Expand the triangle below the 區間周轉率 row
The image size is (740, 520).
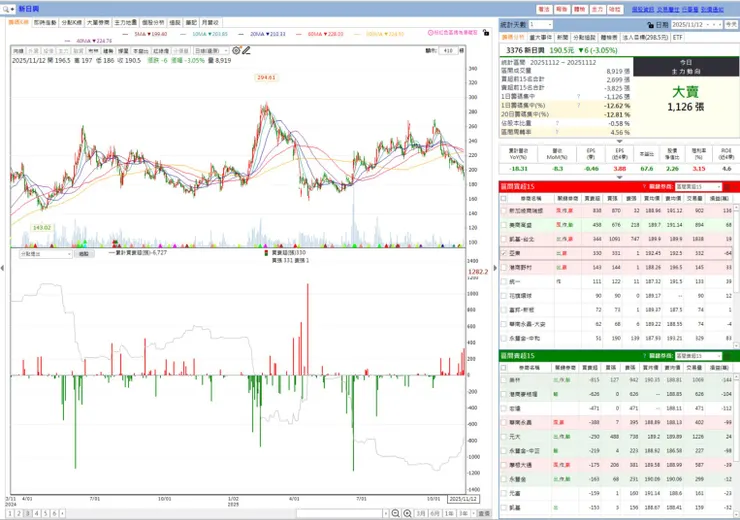619,141
